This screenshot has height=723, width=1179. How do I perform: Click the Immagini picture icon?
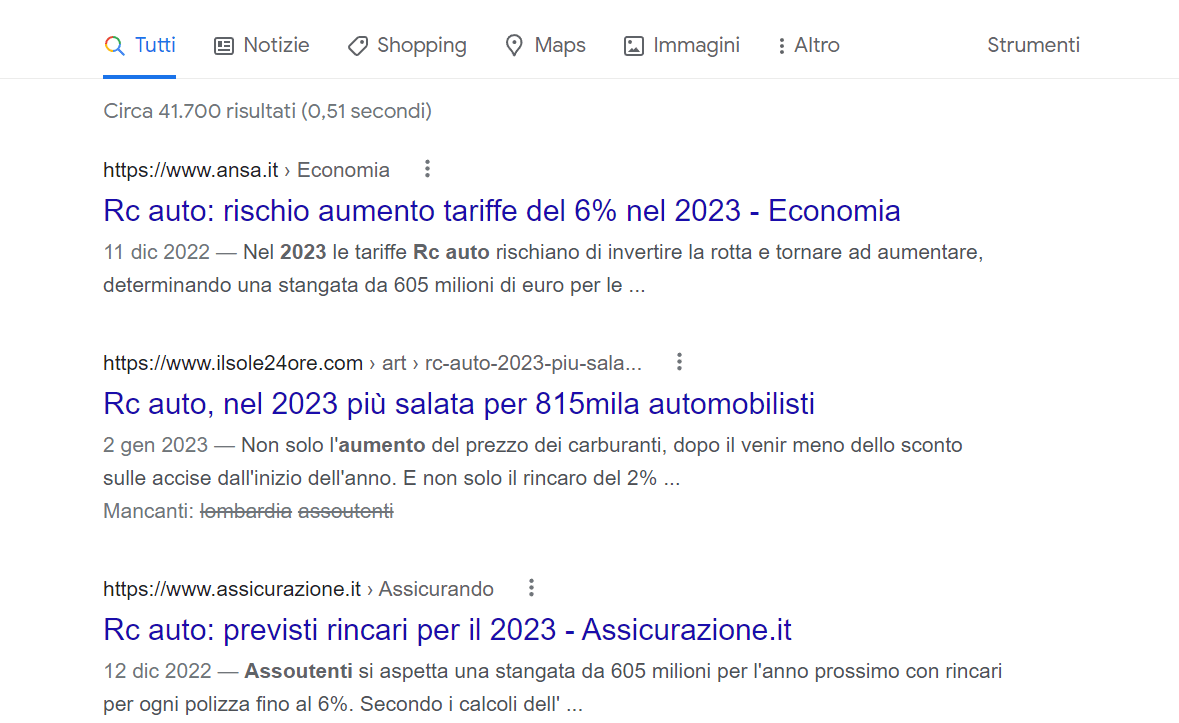click(x=633, y=46)
